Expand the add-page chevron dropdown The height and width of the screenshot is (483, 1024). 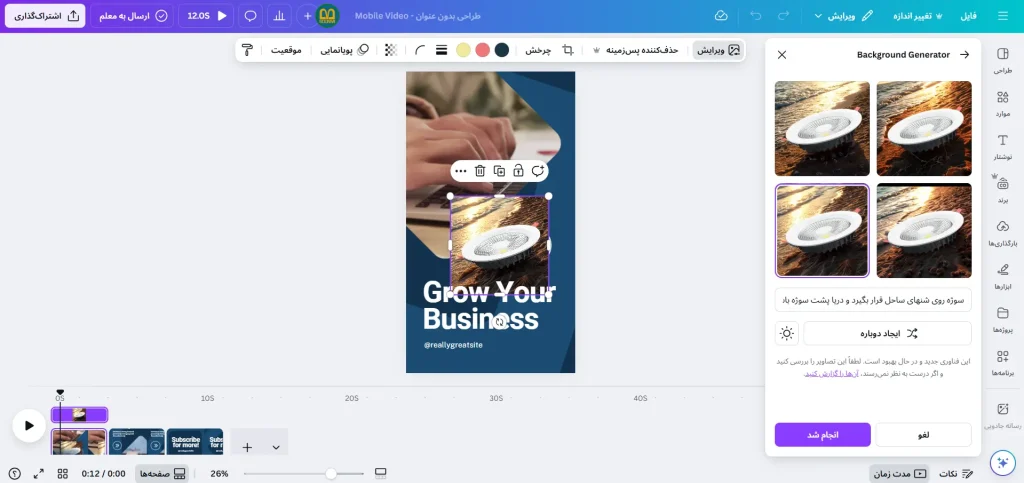tap(276, 447)
